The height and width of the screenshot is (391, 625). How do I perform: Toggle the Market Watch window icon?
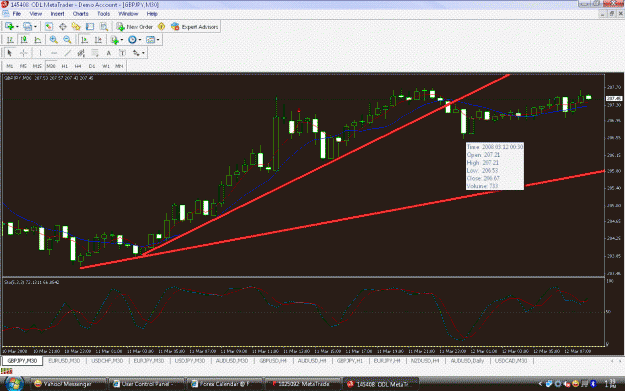pyautogui.click(x=49, y=27)
